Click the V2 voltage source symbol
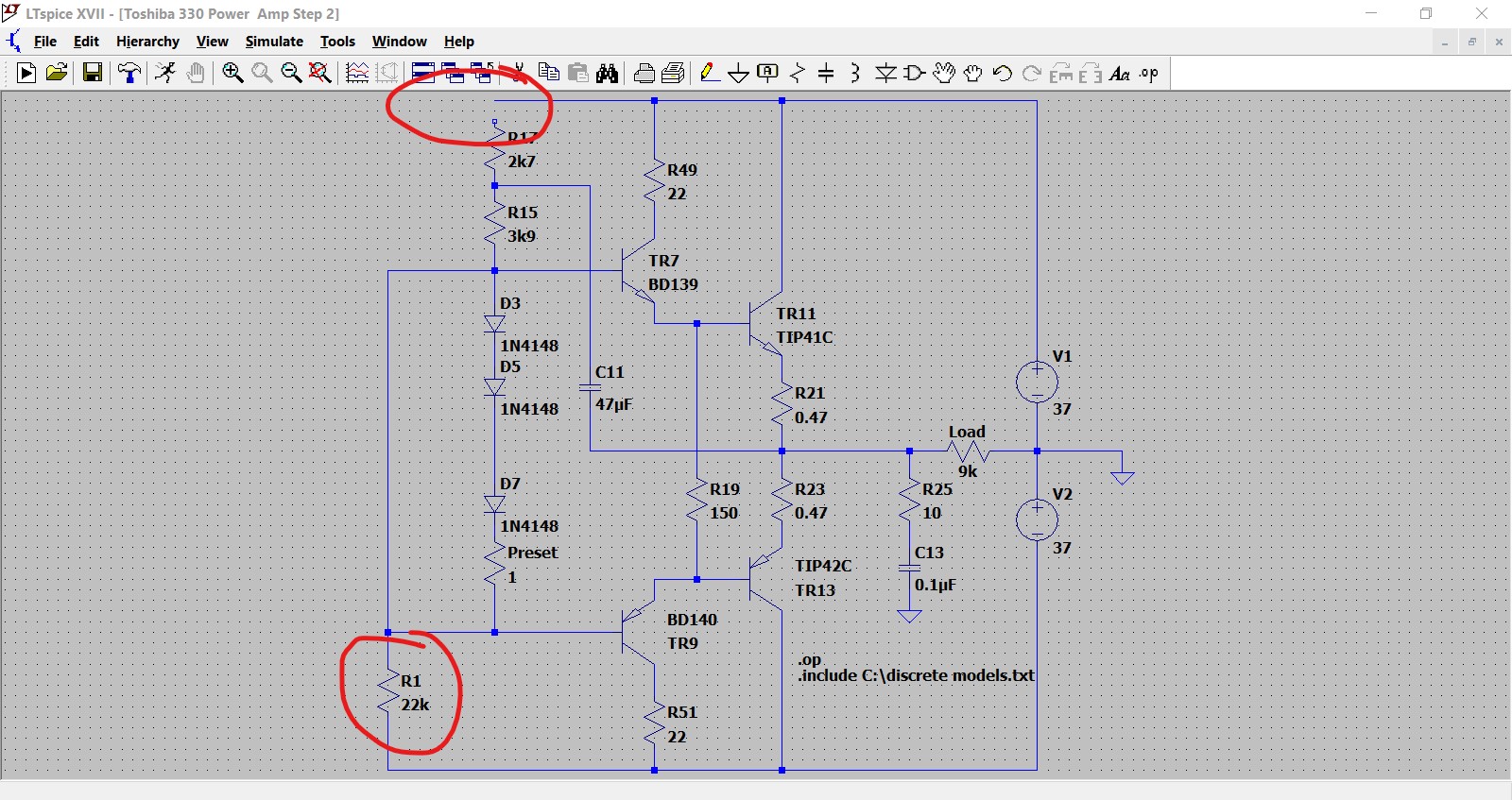 click(1037, 519)
